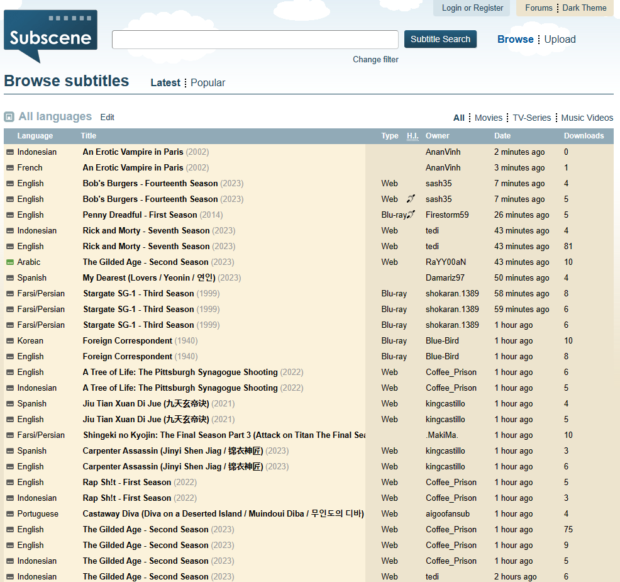Filter the list by TV-Series
The width and height of the screenshot is (620, 582).
531,118
